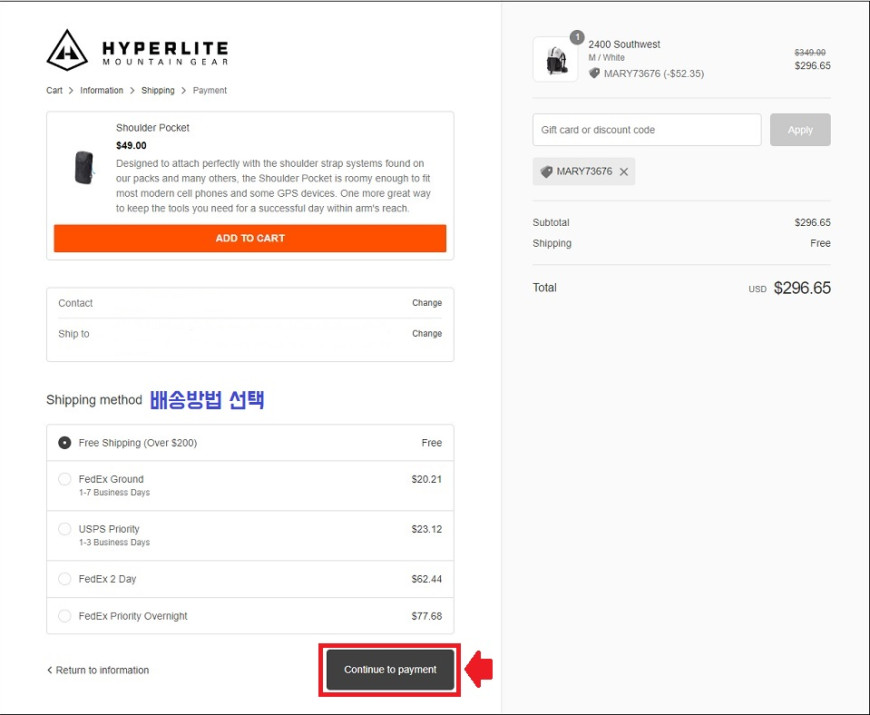This screenshot has height=715, width=870.
Task: Remove the MARY73676 discount code tag
Action: [x=624, y=172]
